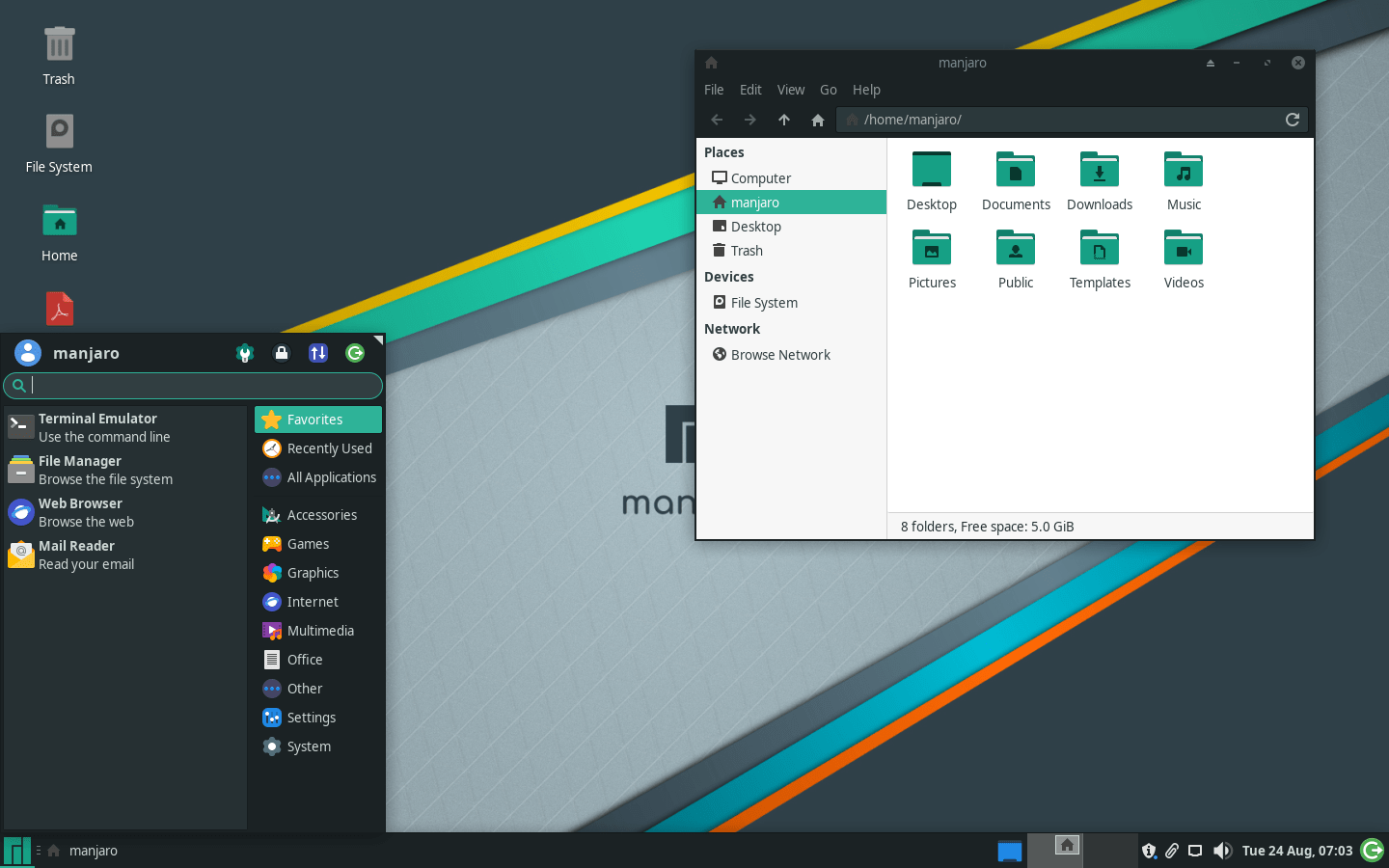Select the Favorites category
This screenshot has height=868, width=1389.
318,420
